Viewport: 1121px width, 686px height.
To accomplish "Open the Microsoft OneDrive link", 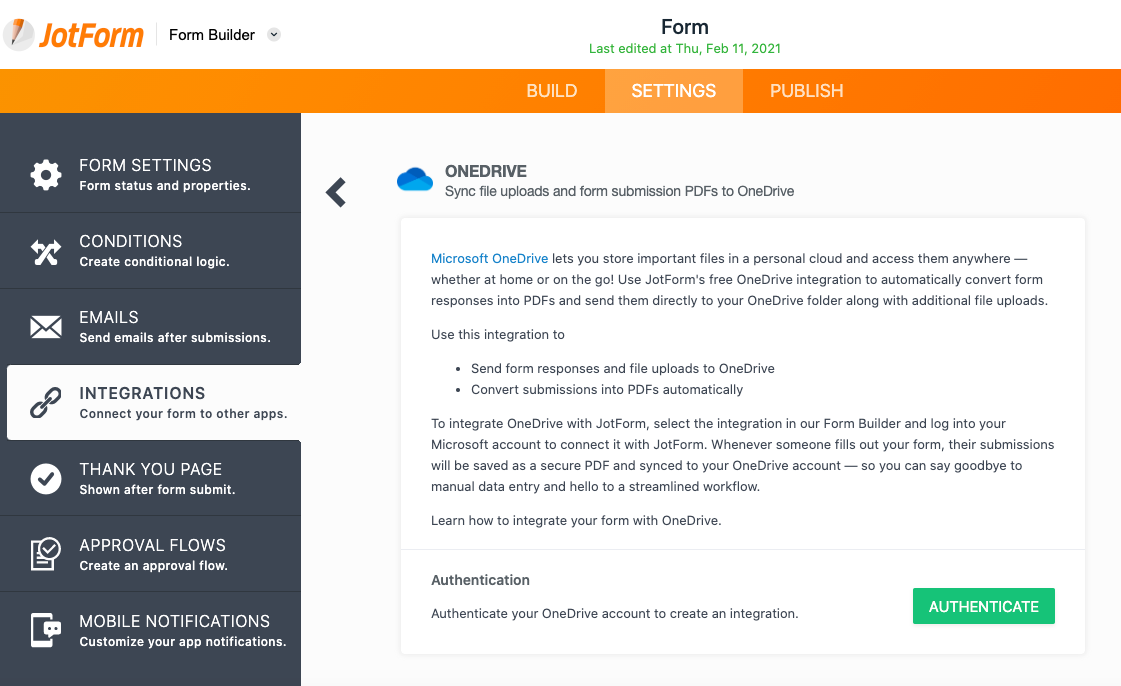I will (x=490, y=259).
